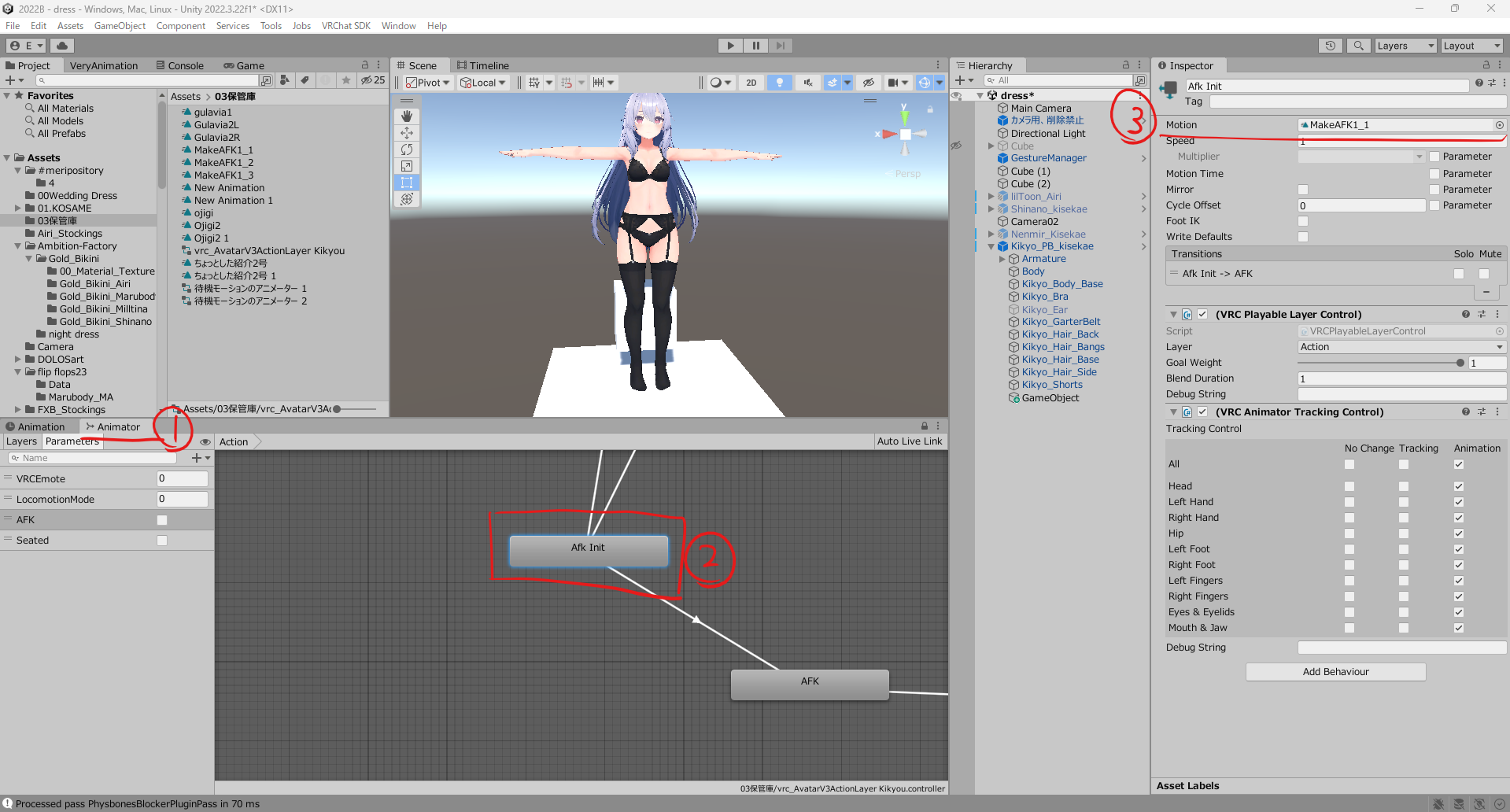Expand the Armature hierarchy item

[x=1002, y=259]
